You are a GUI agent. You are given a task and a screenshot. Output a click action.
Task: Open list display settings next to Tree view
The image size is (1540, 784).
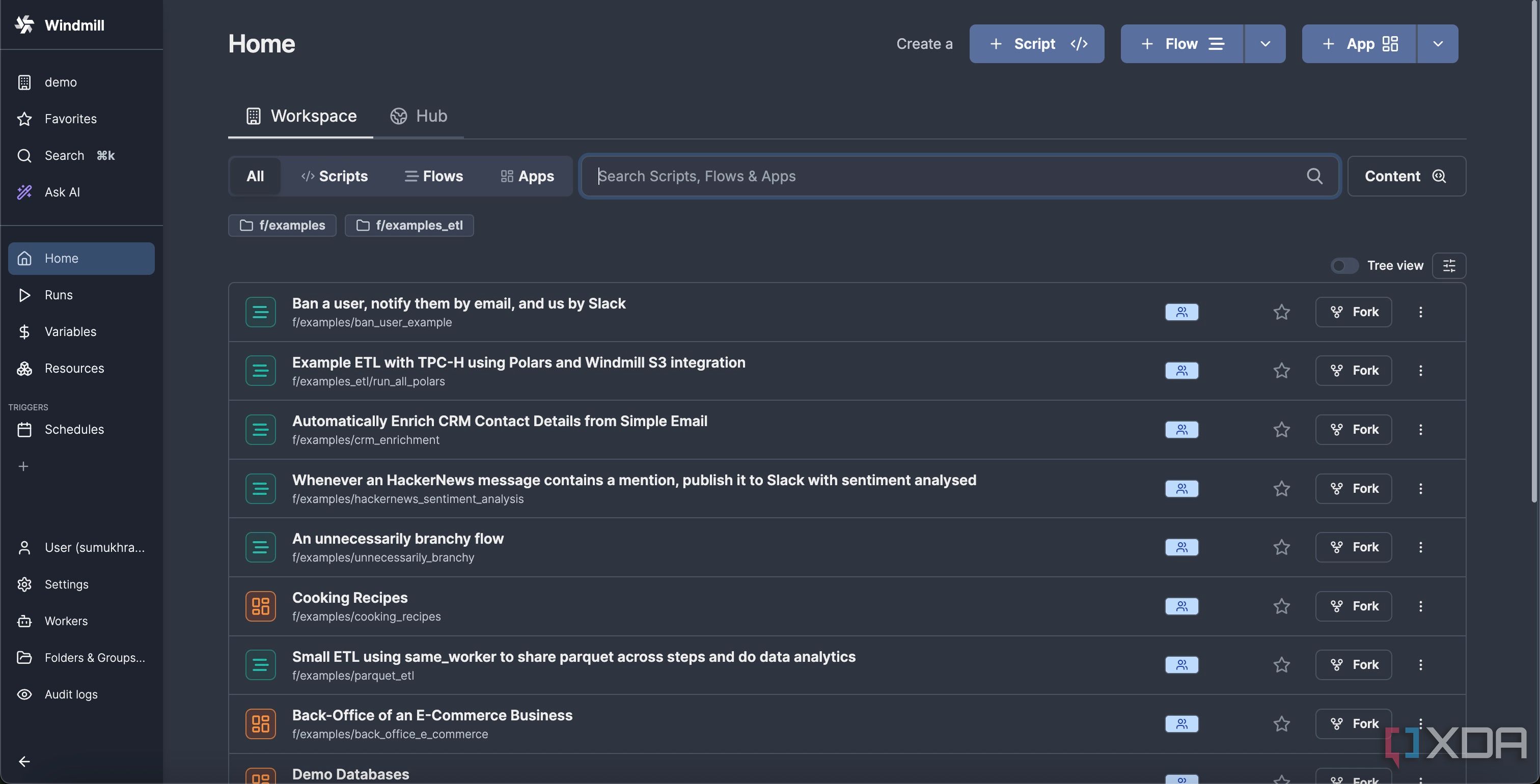click(1448, 265)
